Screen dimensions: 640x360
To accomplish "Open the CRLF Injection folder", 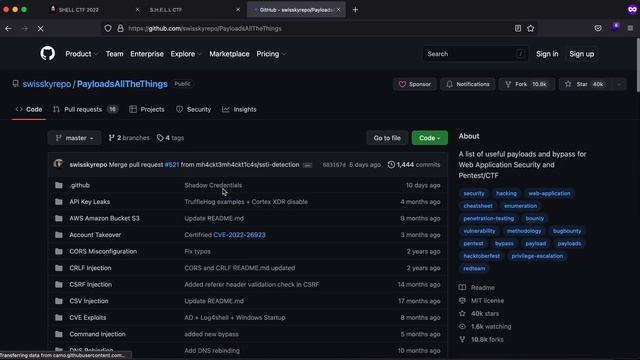I will [90, 268].
